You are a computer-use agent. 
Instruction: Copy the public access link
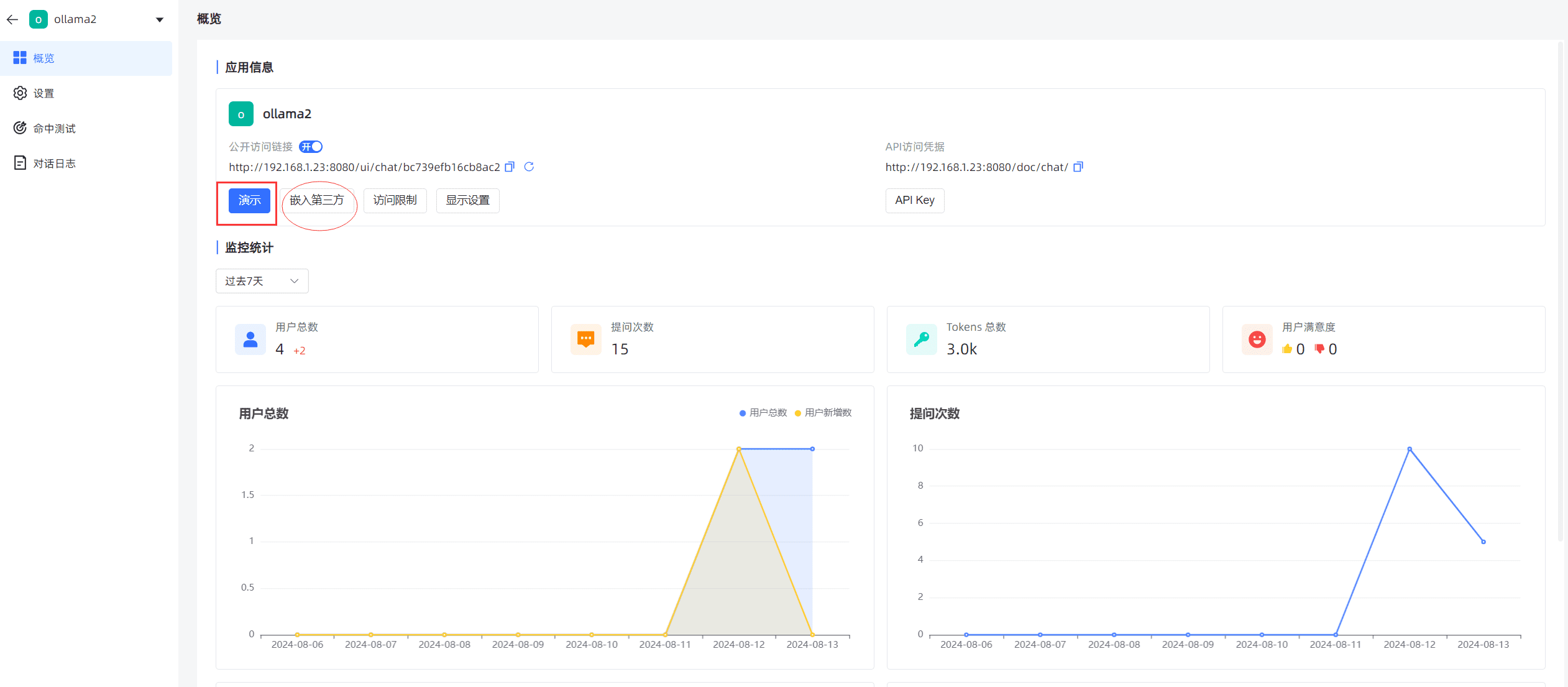[x=510, y=167]
